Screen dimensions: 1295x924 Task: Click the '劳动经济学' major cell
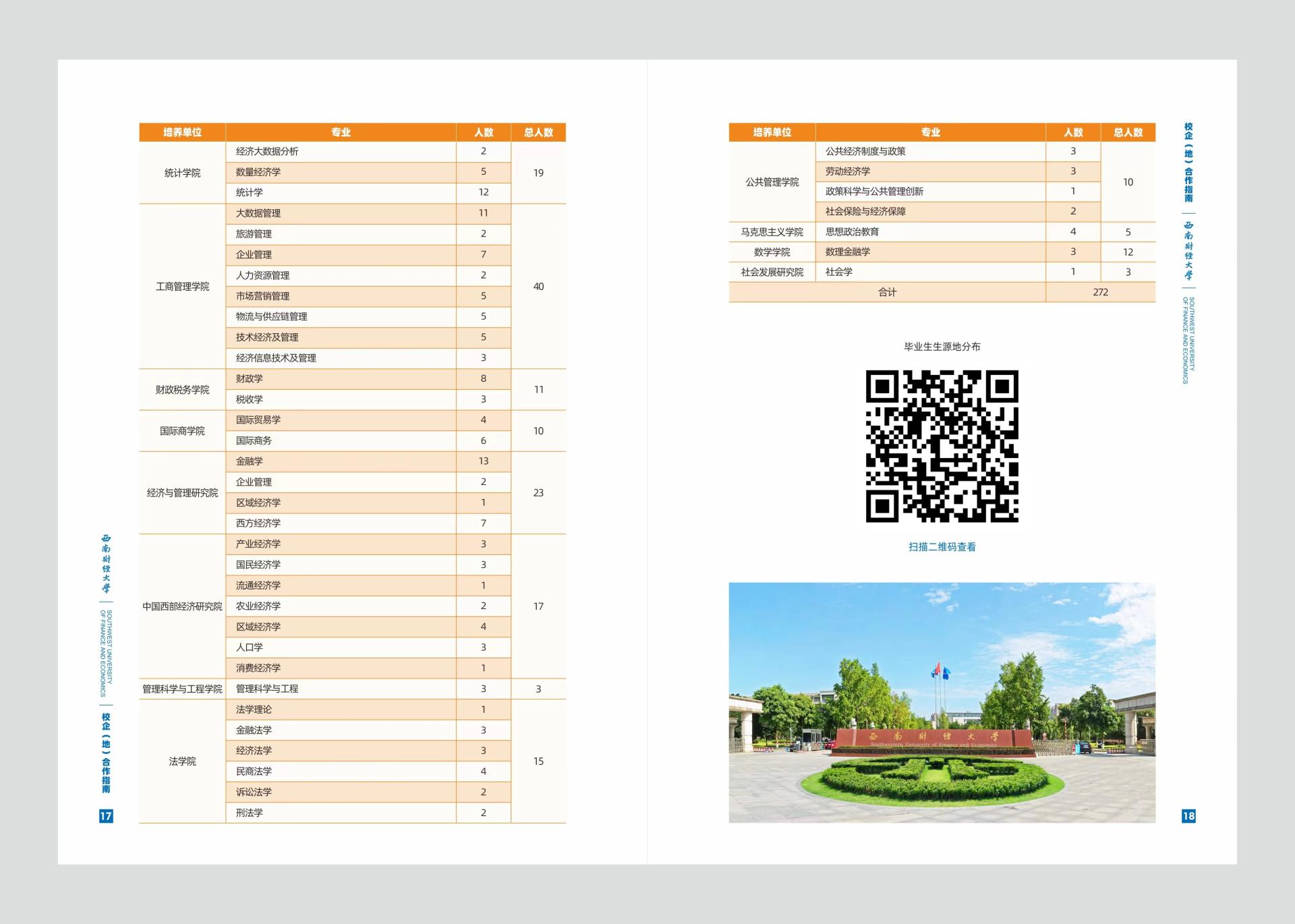930,171
